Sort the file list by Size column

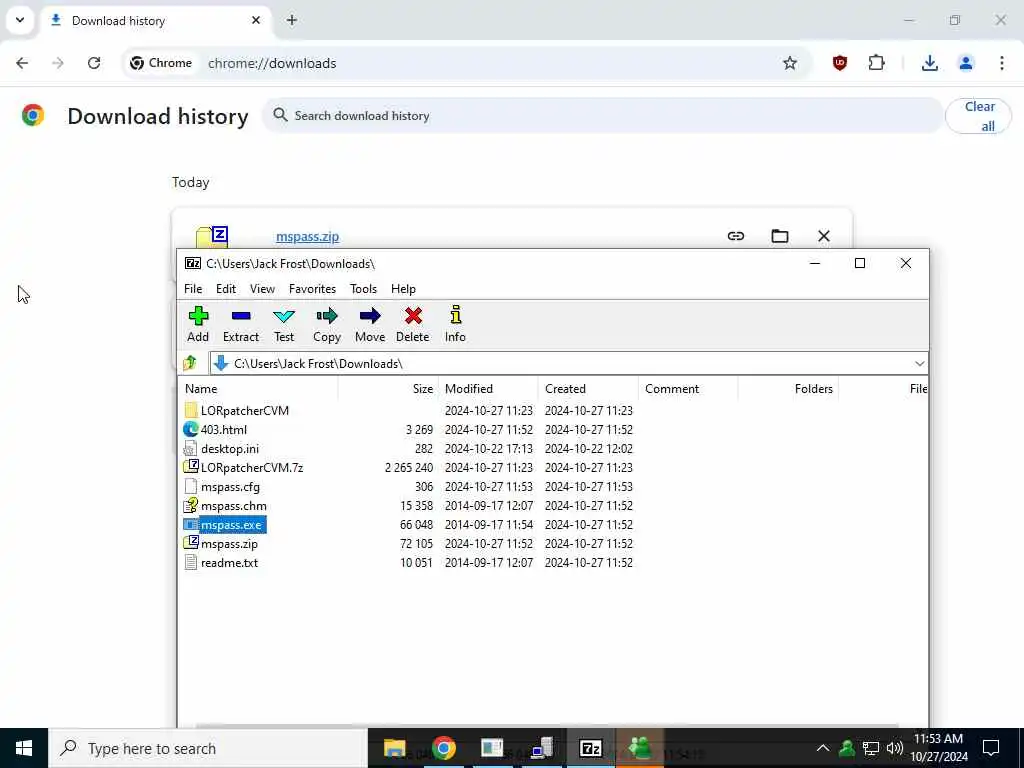388,389
